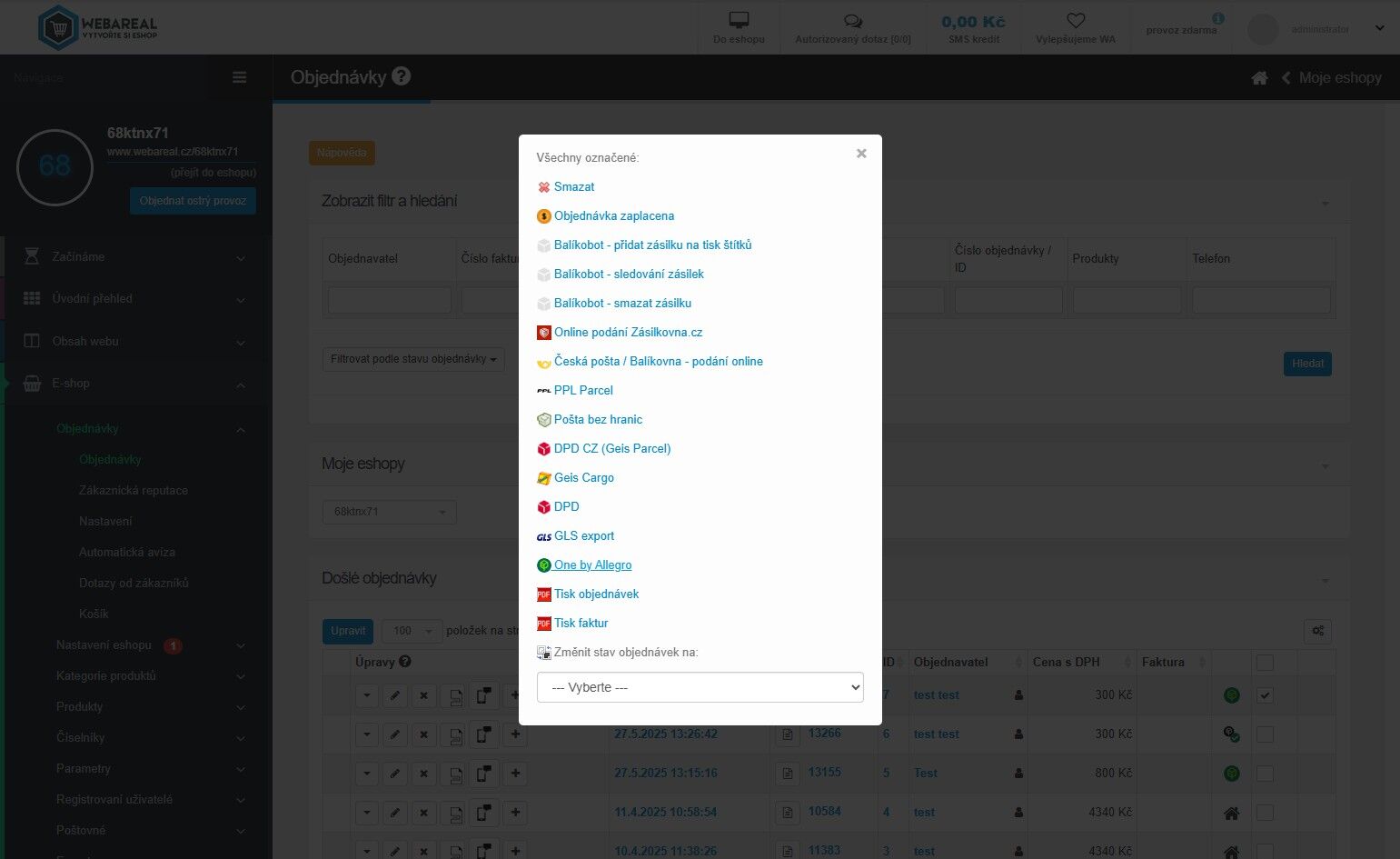Choose PPL Parcel from the dialog list
Image resolution: width=1400 pixels, height=859 pixels.
tap(583, 390)
